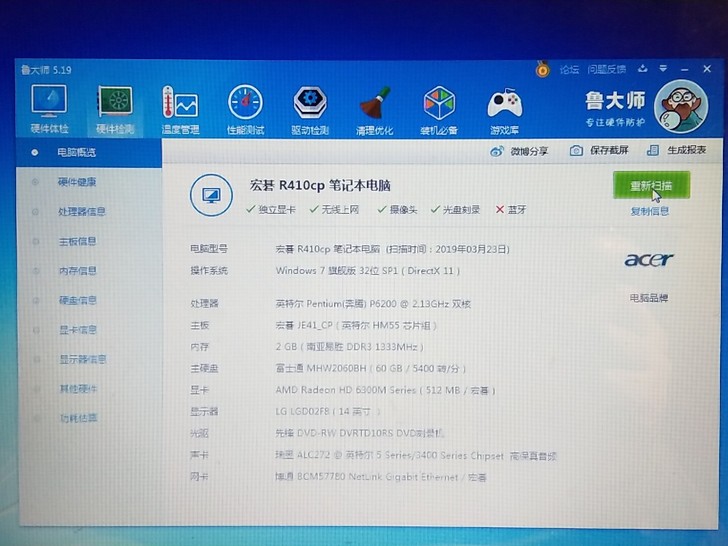Viewport: 728px width, 546px height.
Task: Minimize the 鲁大师 window
Action: [x=684, y=69]
